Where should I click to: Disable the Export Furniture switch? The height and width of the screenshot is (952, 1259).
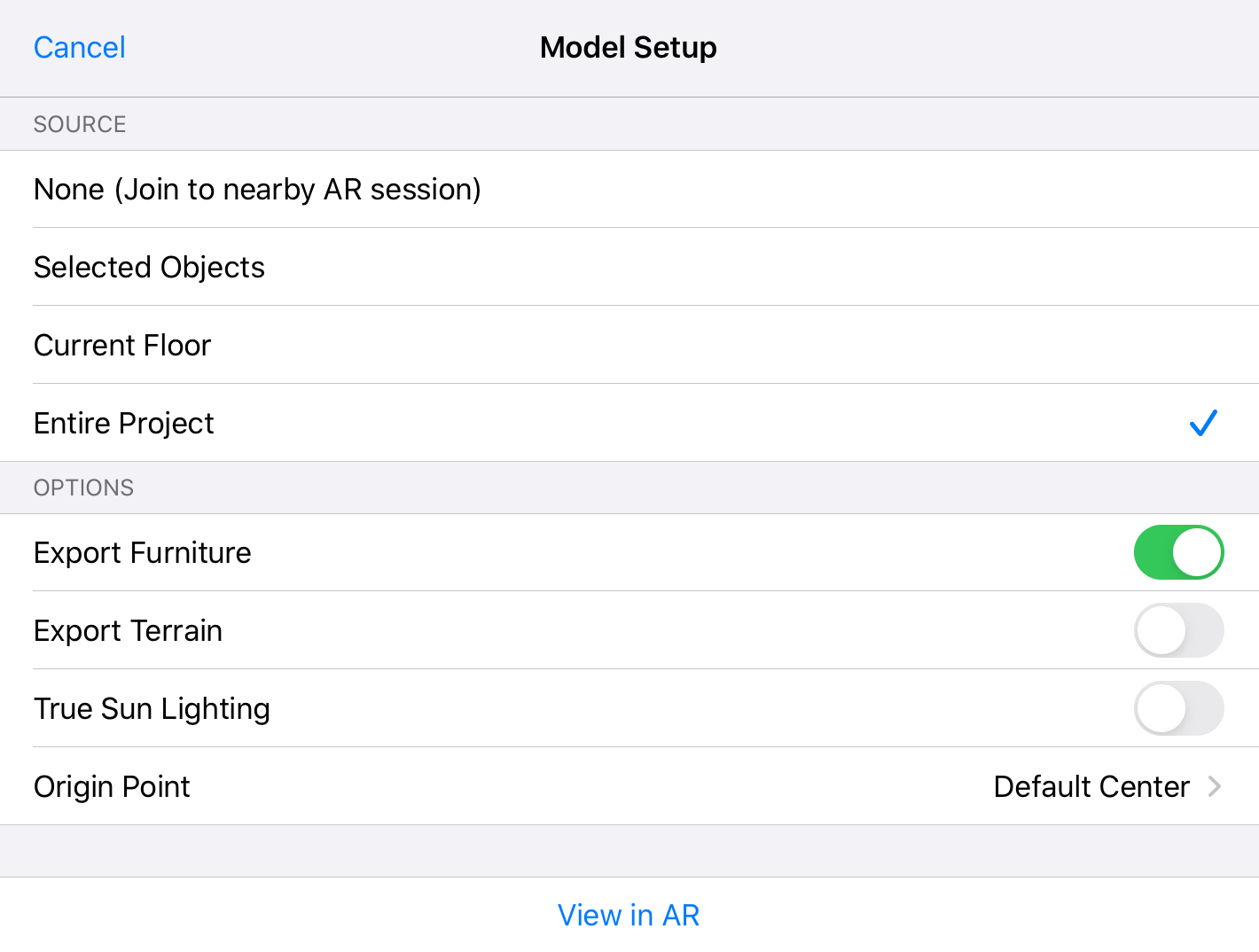point(1179,552)
